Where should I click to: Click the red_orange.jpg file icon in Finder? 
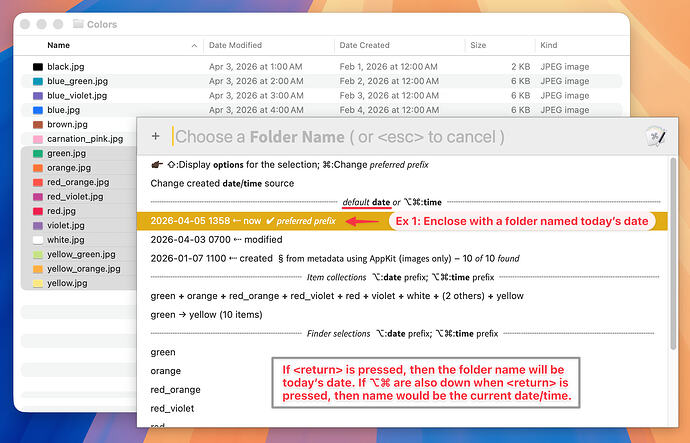coord(38,182)
